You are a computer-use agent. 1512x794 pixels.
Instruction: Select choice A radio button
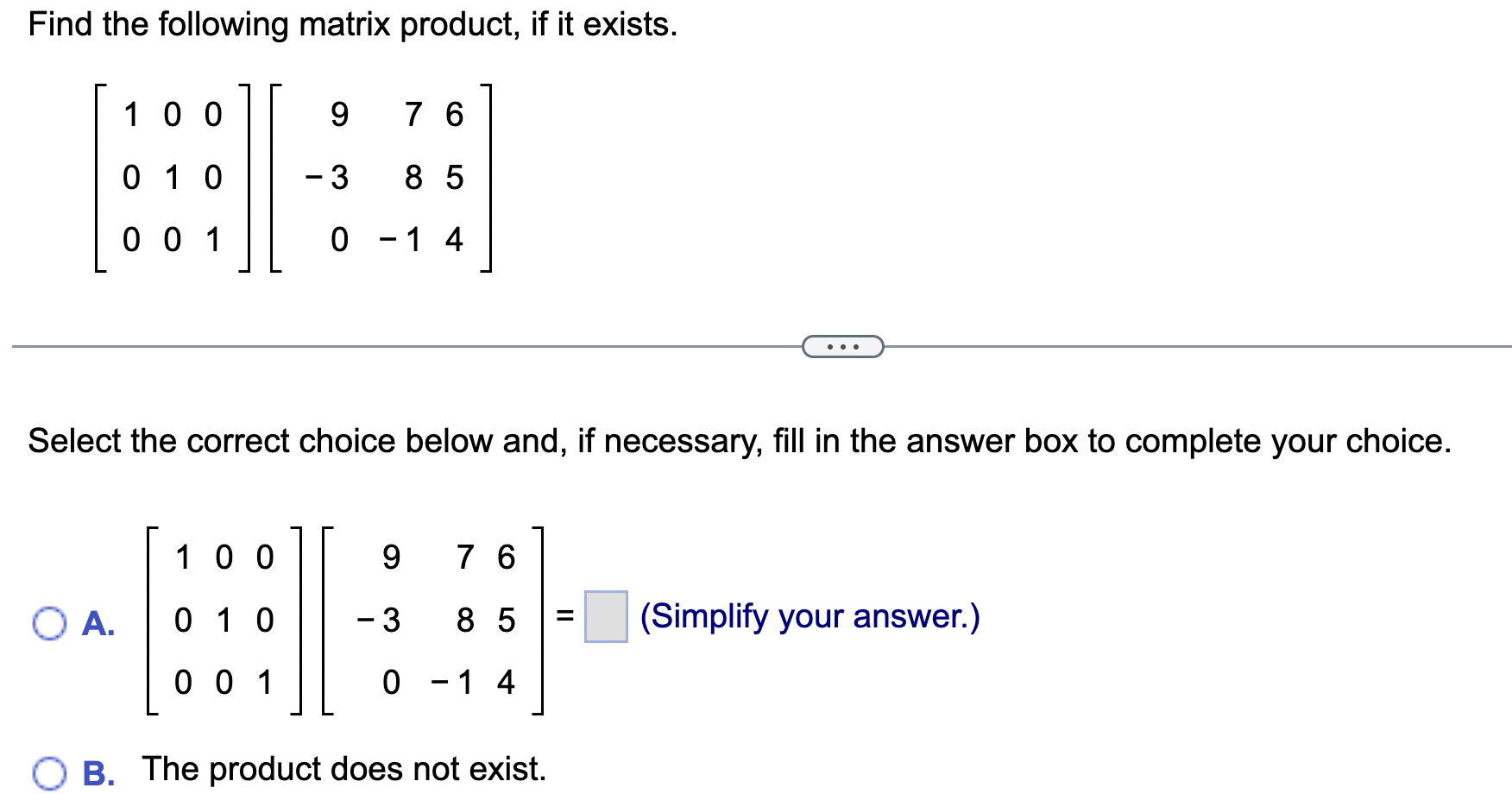click(x=49, y=624)
